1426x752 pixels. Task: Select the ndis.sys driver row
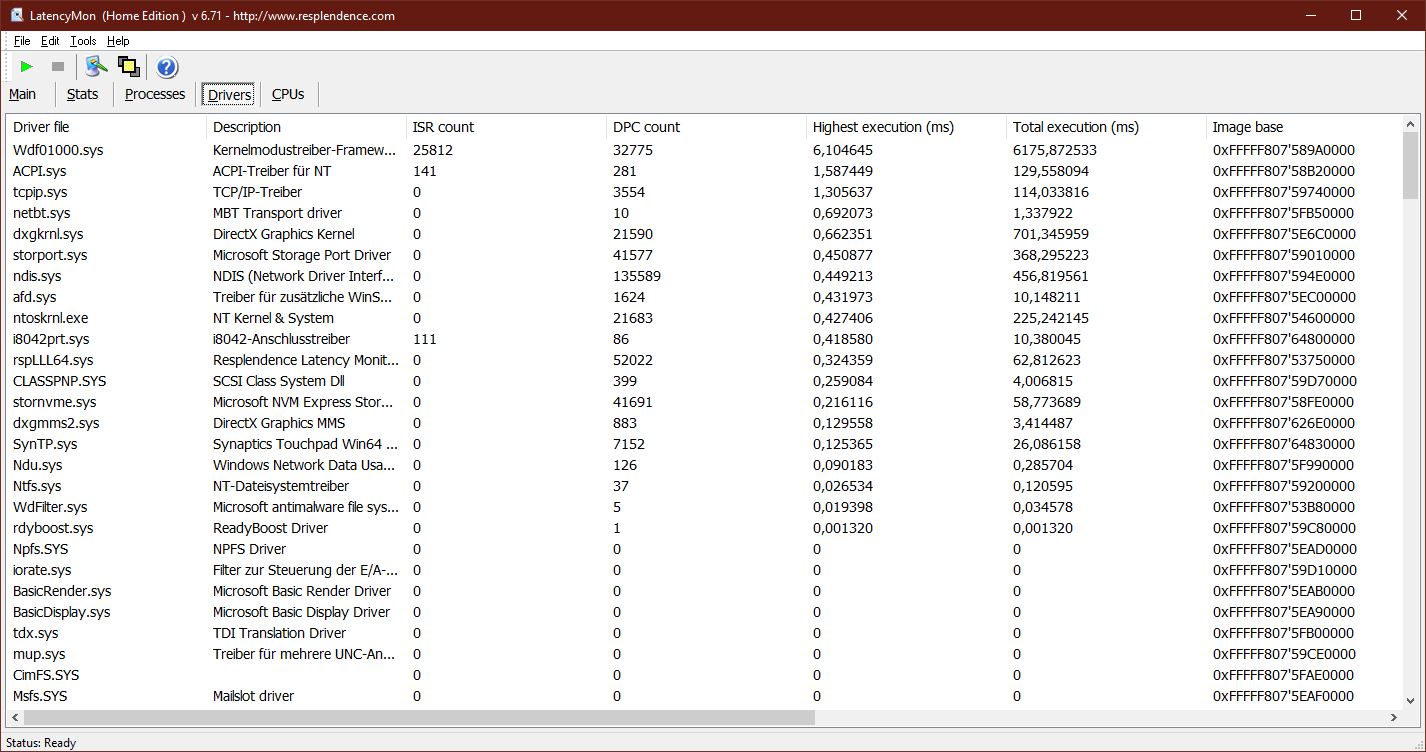tap(704, 276)
